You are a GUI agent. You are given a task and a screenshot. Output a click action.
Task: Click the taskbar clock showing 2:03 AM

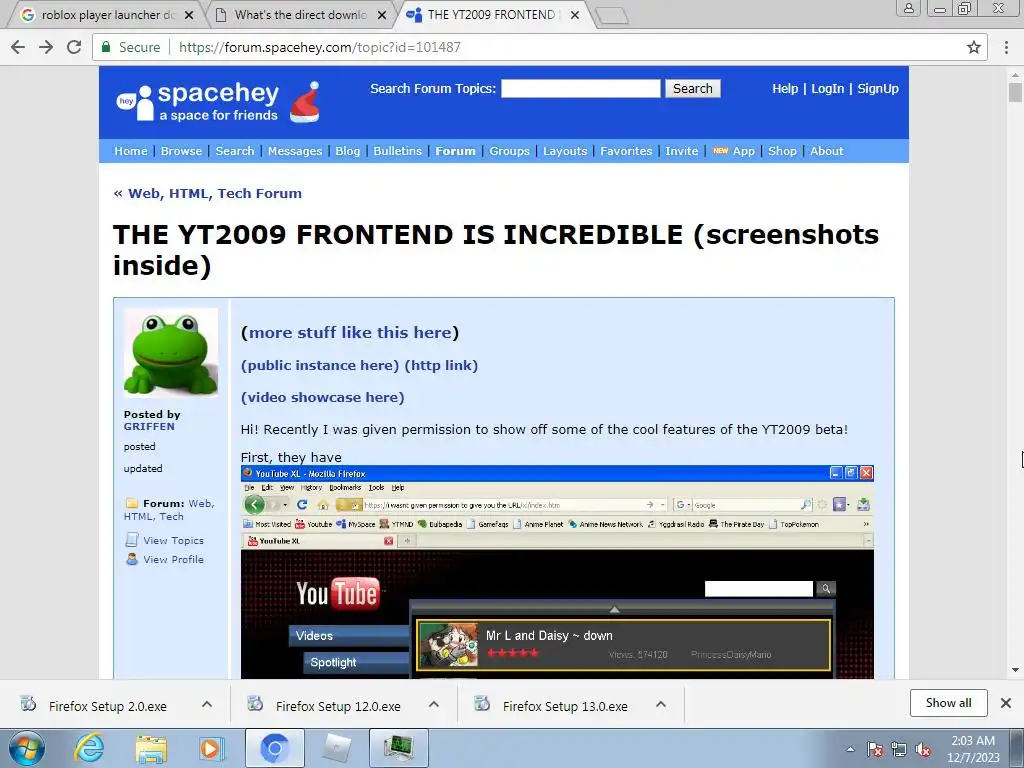coord(973,749)
